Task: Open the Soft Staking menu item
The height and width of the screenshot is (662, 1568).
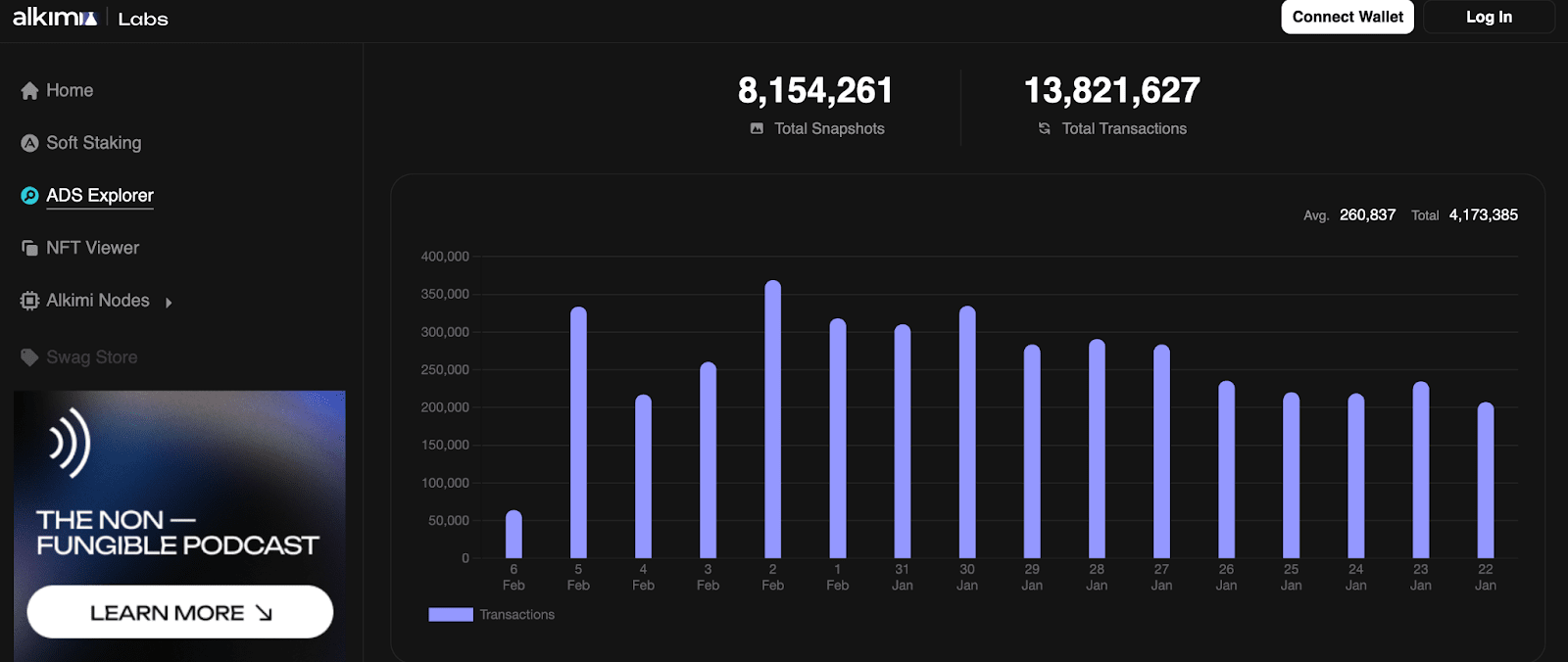Action: click(94, 143)
